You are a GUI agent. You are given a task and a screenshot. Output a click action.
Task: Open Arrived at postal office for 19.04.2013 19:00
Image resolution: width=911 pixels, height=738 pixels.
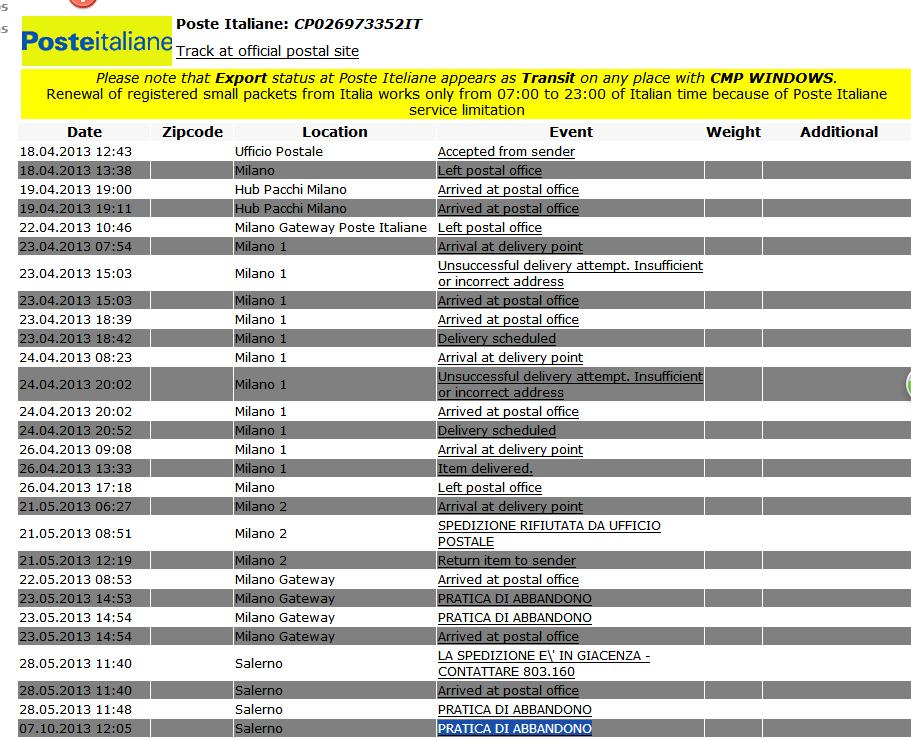(508, 189)
